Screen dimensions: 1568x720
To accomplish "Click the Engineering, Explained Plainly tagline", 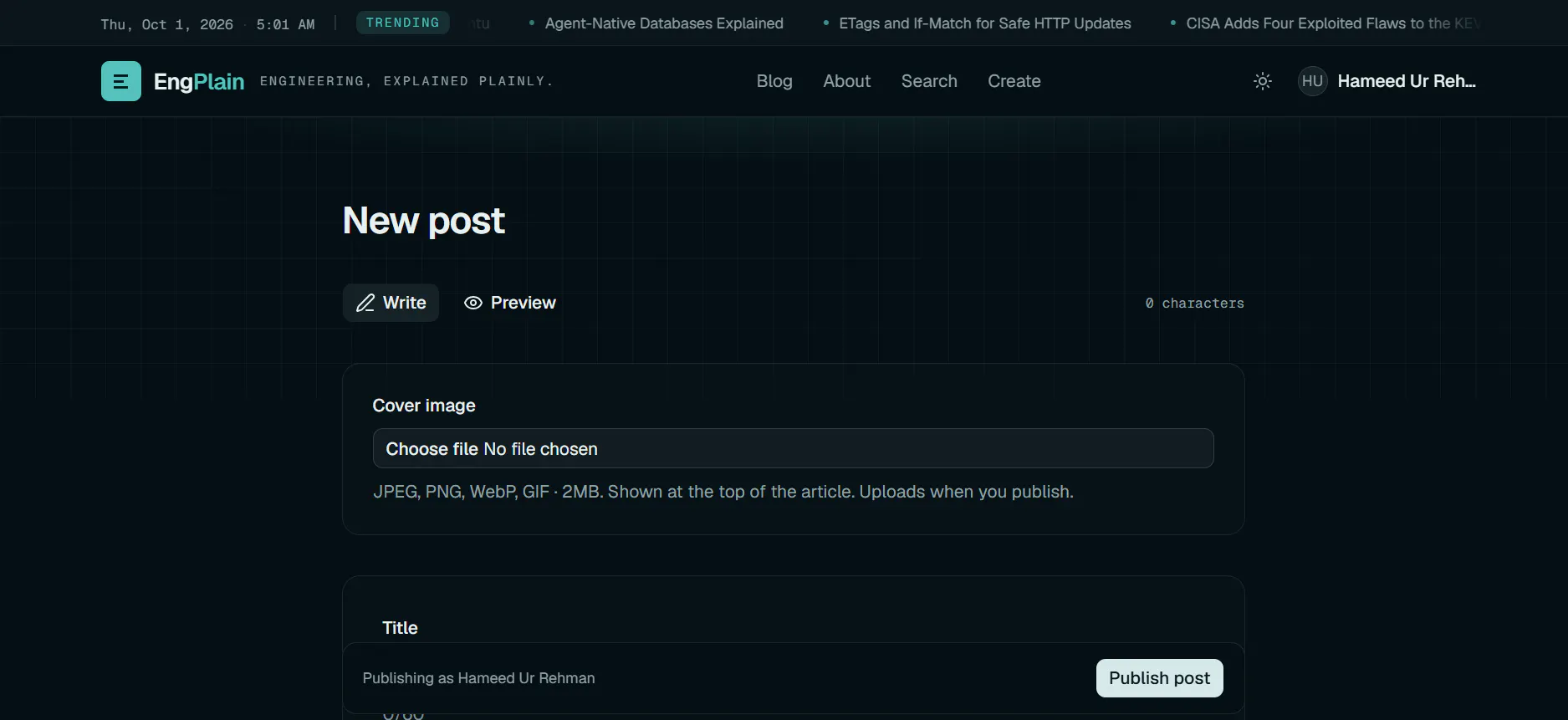I will click(406, 81).
